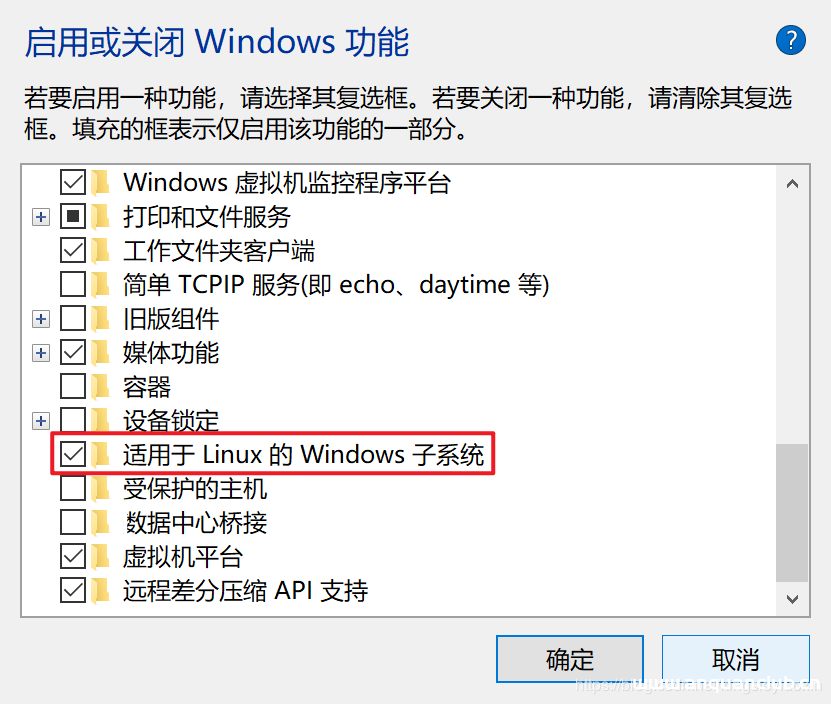The image size is (831, 704).
Task: Click the folder icon beside 数据中心桥接
Action: [100, 522]
